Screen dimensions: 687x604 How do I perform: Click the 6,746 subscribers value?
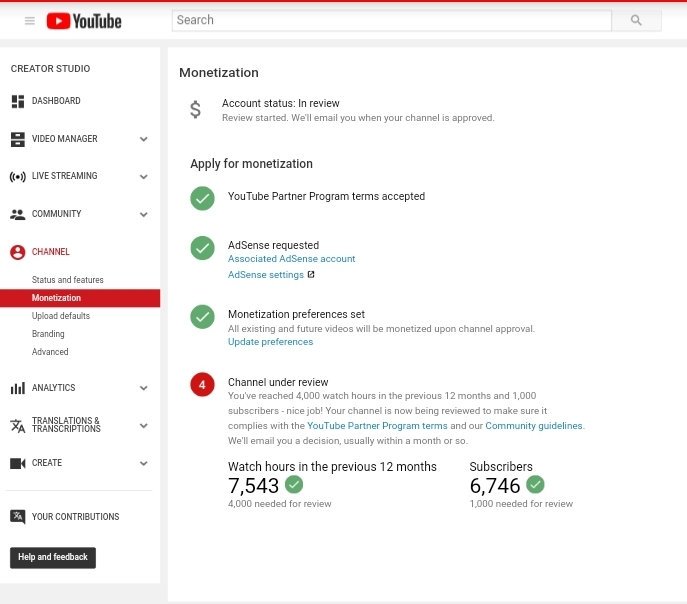pyautogui.click(x=495, y=485)
